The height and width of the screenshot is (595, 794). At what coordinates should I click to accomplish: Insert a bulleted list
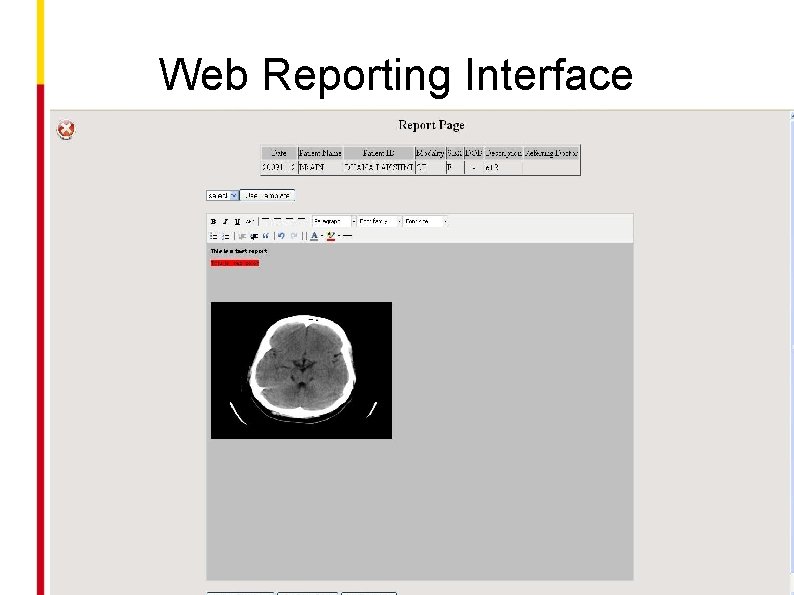click(x=214, y=236)
